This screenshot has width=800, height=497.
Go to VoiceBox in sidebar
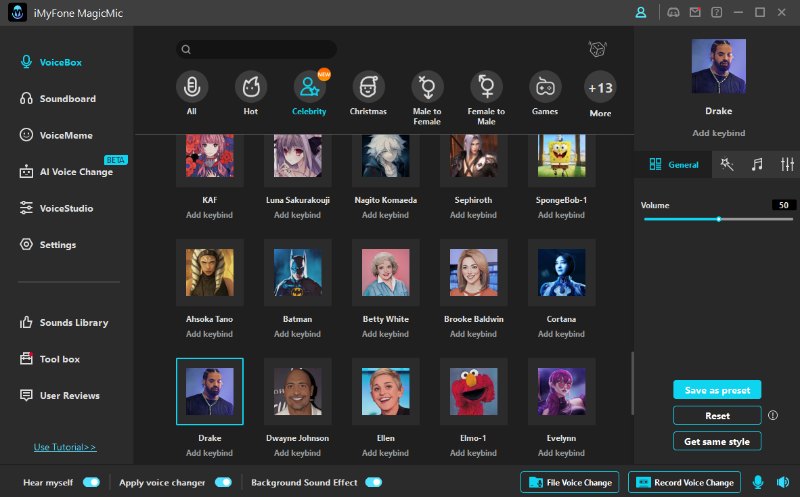pos(51,62)
